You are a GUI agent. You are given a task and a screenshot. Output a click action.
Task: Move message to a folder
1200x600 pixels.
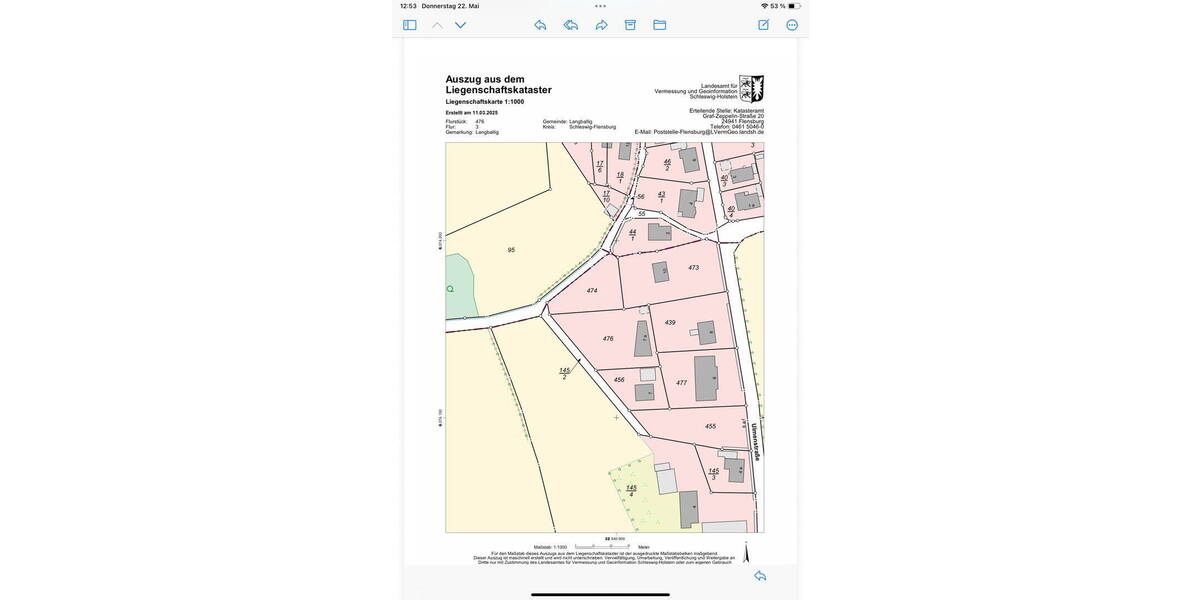(x=660, y=25)
